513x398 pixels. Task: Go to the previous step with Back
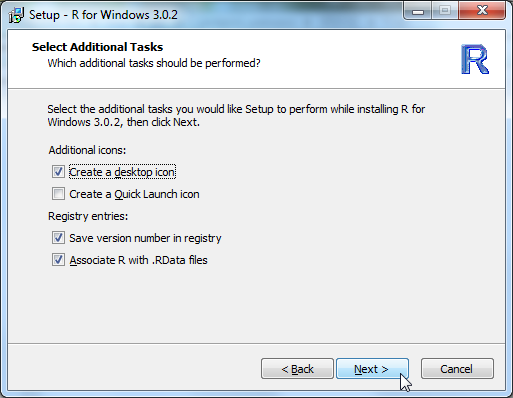pos(297,369)
